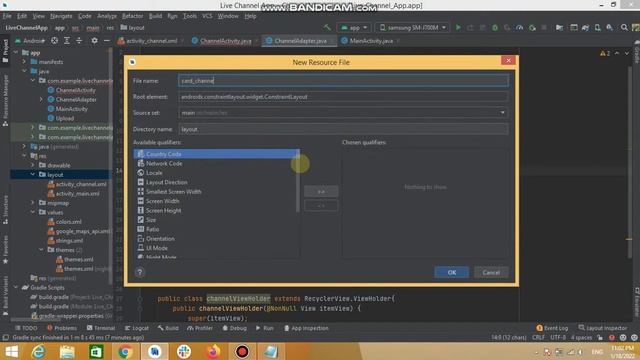Open the Bandicam recorder taskbar icon

(x=242, y=351)
